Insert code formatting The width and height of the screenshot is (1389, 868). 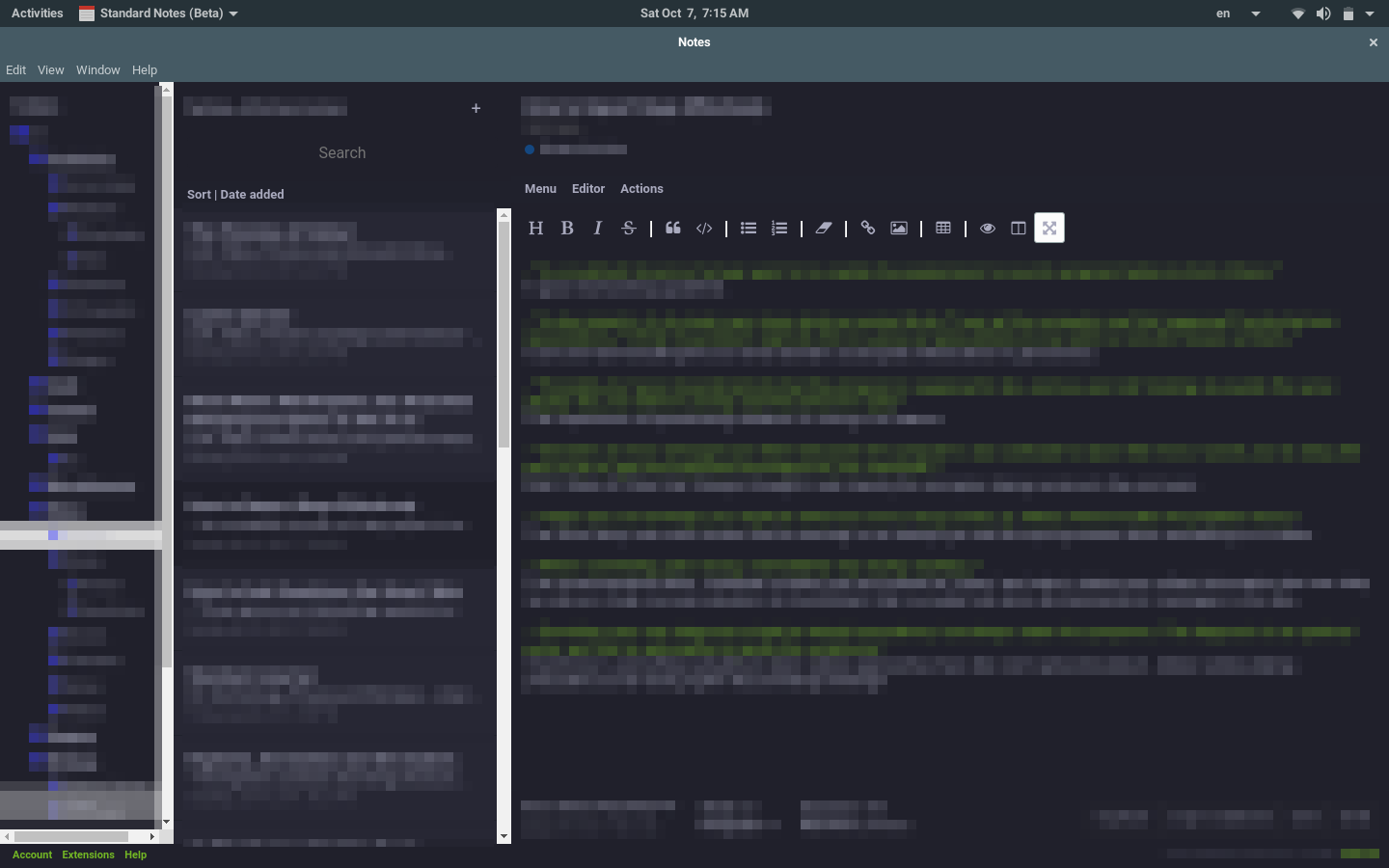click(704, 229)
